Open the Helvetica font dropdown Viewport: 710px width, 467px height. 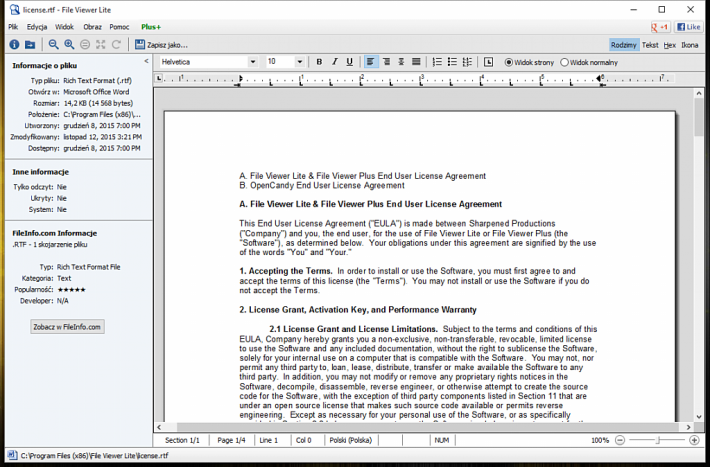point(253,62)
